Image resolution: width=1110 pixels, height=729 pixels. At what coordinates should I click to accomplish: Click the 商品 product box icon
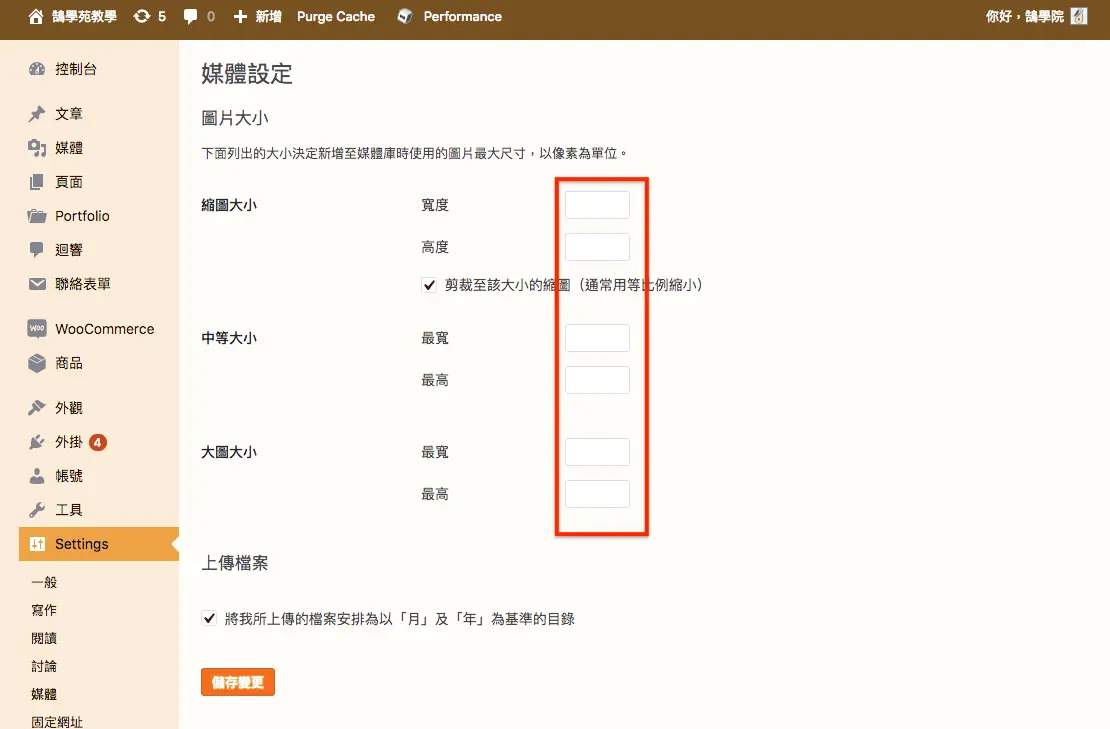pyautogui.click(x=37, y=363)
